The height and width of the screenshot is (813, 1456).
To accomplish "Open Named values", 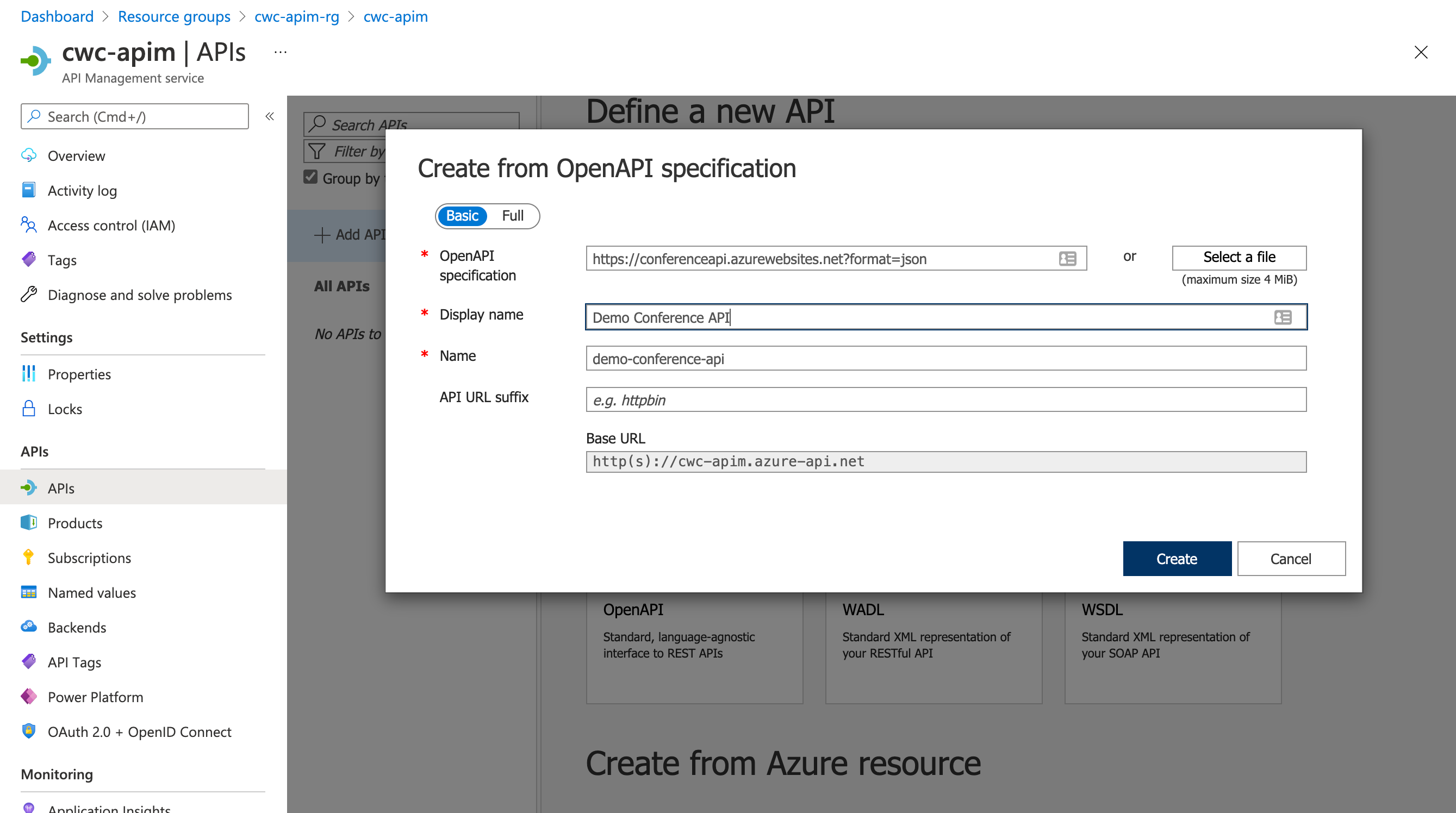I will [x=91, y=592].
